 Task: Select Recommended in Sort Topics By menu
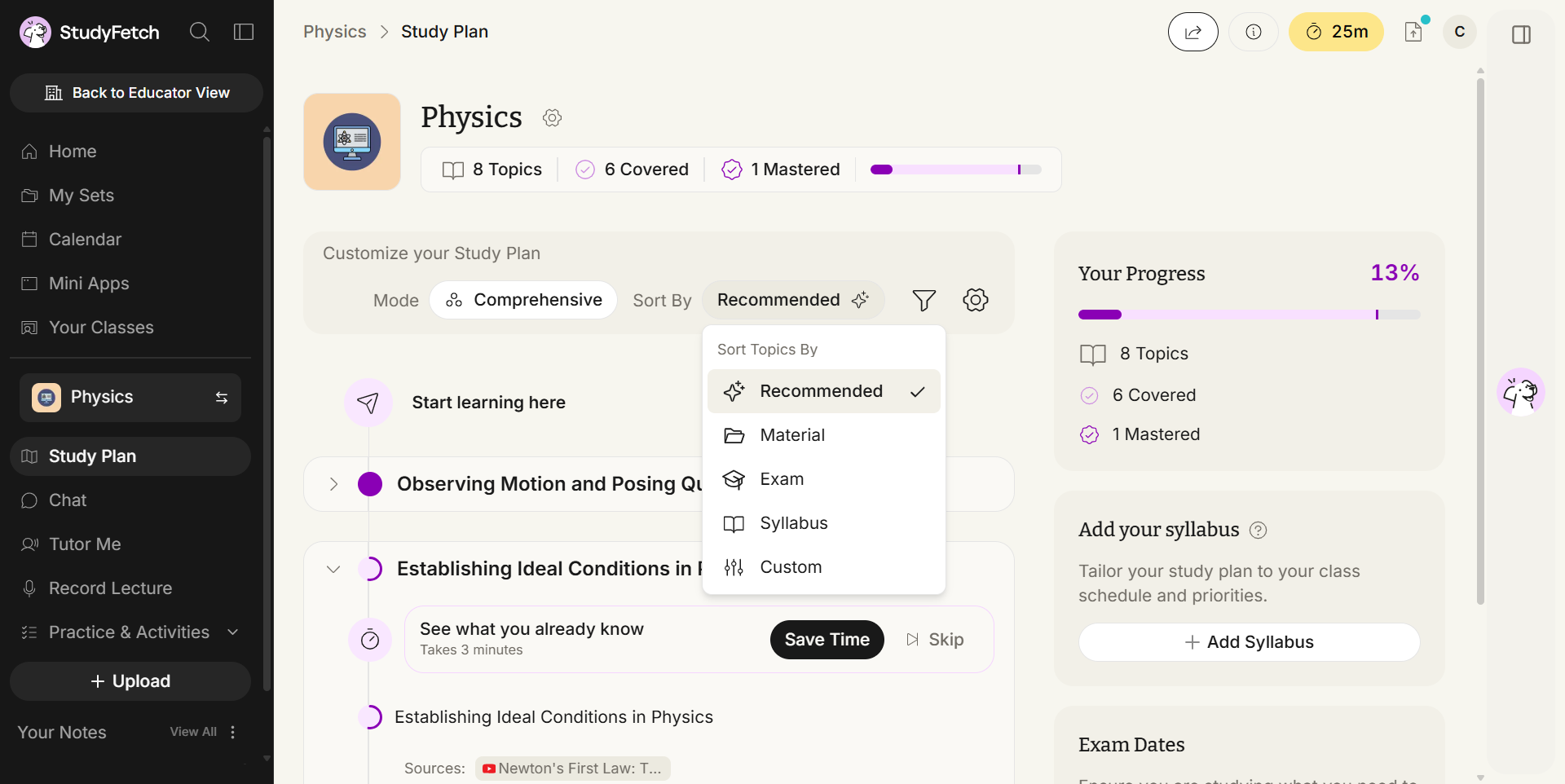pos(823,391)
